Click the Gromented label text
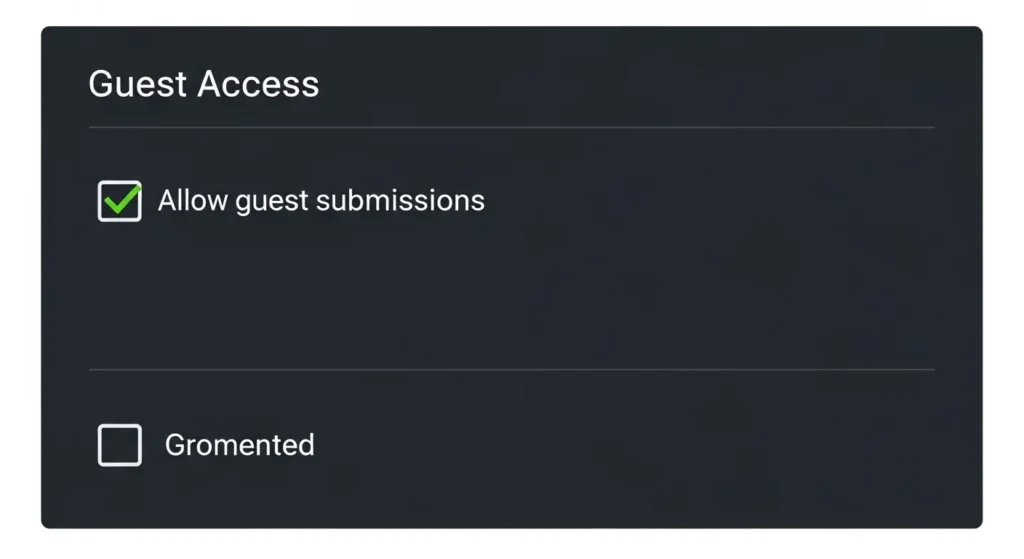This screenshot has width=1024, height=559. (239, 445)
